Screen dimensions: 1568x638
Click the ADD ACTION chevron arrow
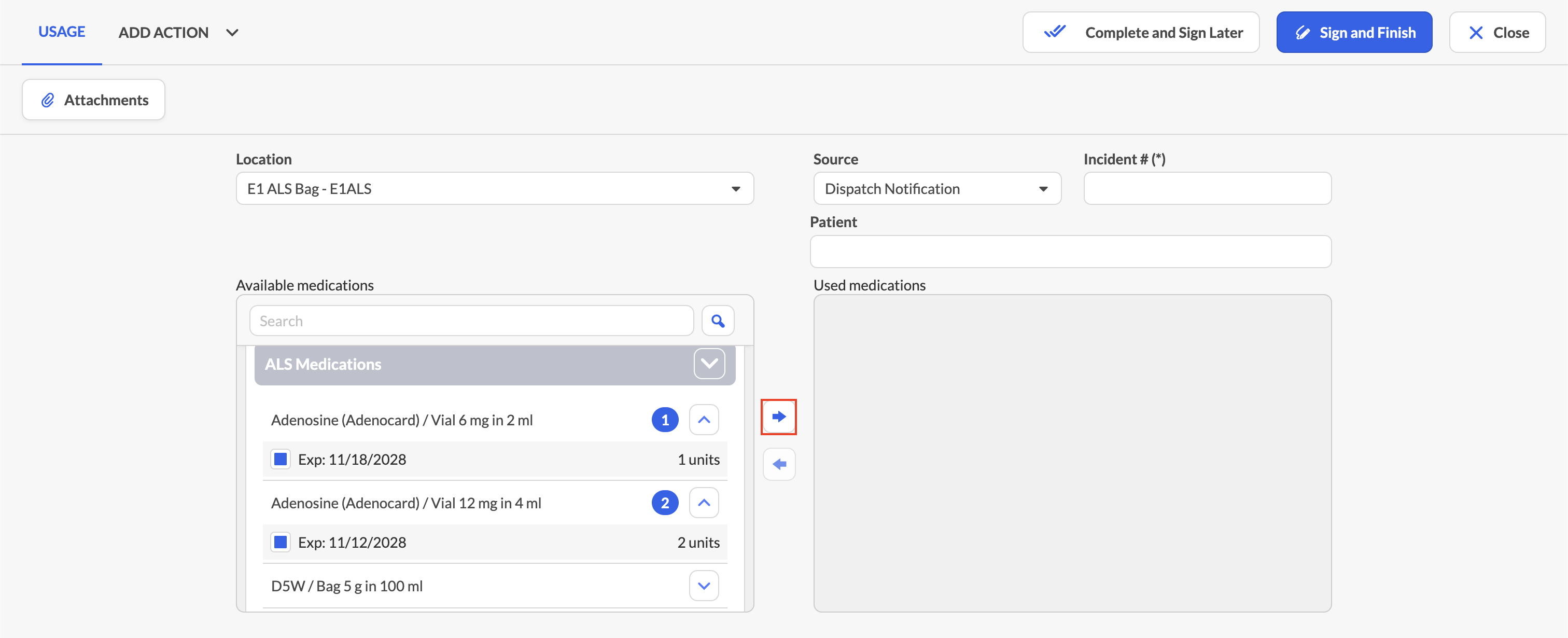point(232,33)
